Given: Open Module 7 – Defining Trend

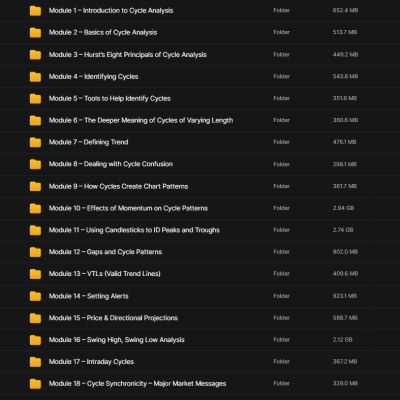Looking at the screenshot, I should 89,142.
